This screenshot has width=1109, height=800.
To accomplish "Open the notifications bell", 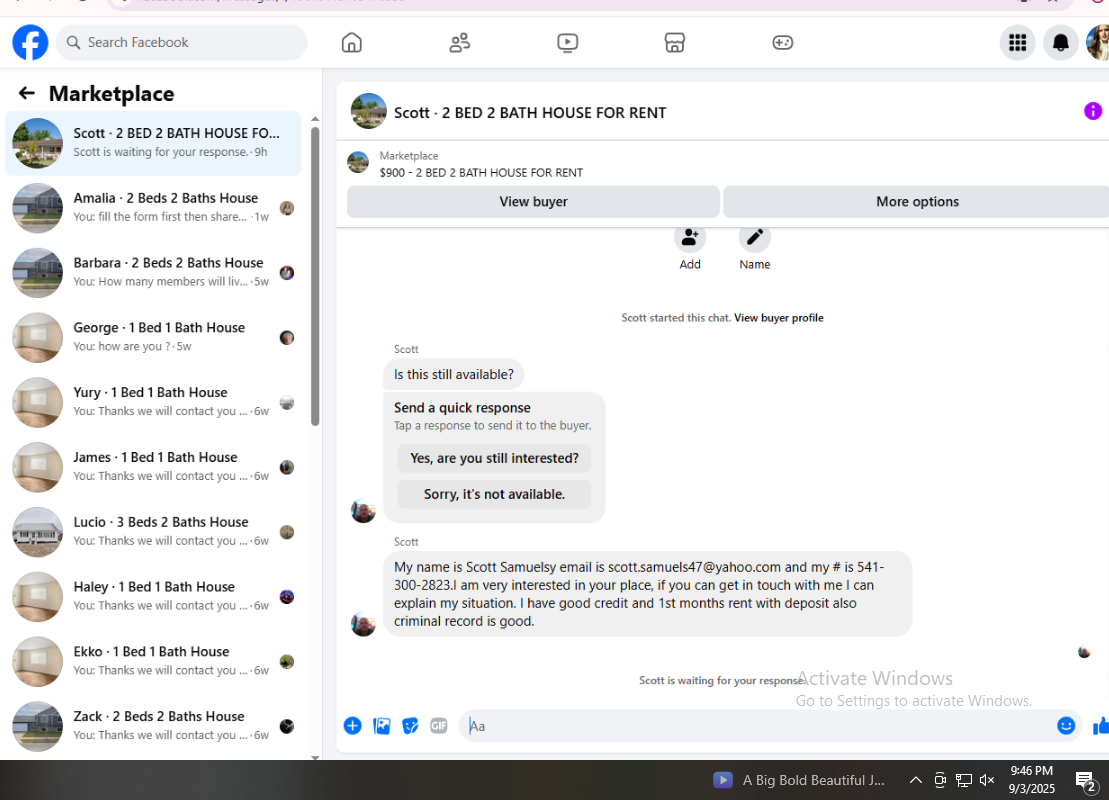I will click(x=1061, y=42).
